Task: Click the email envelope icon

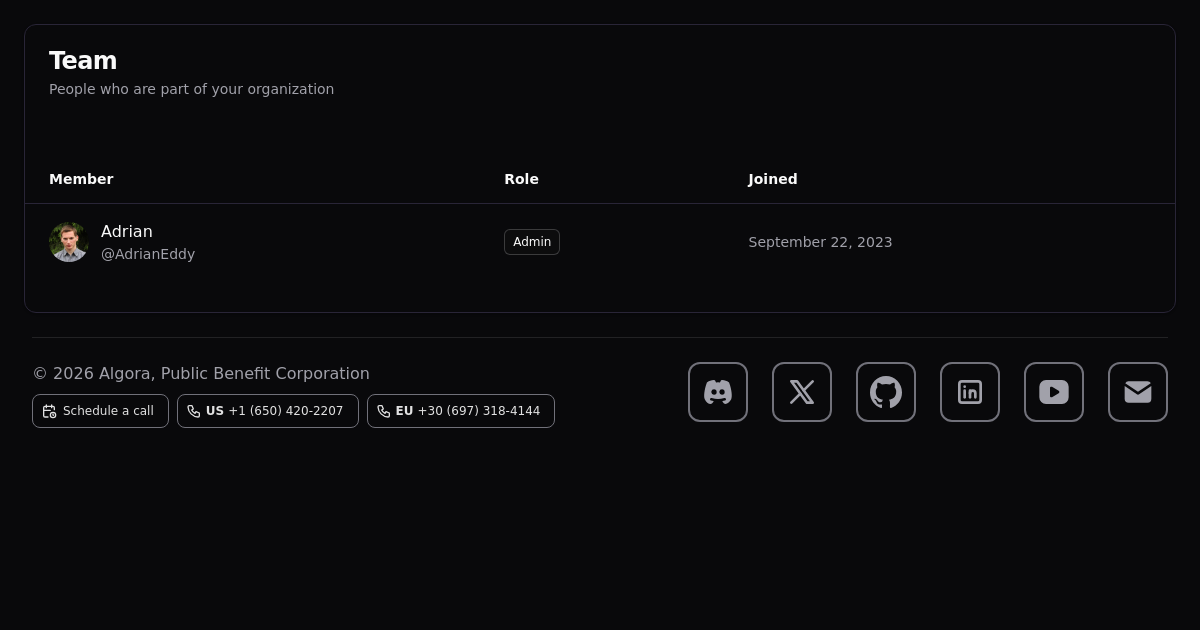Action: 1137,392
